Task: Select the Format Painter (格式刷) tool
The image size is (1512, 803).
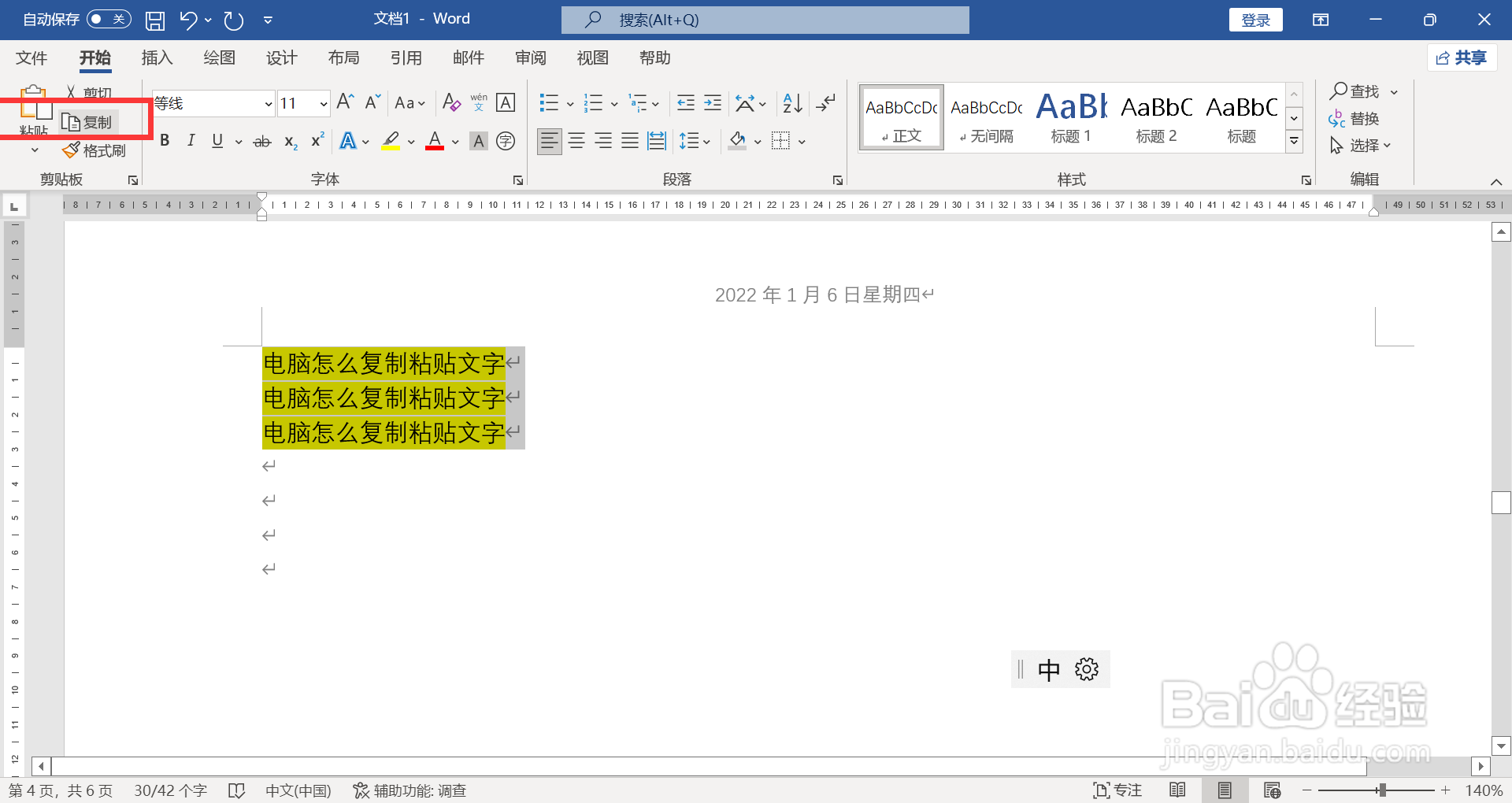Action: (x=94, y=150)
